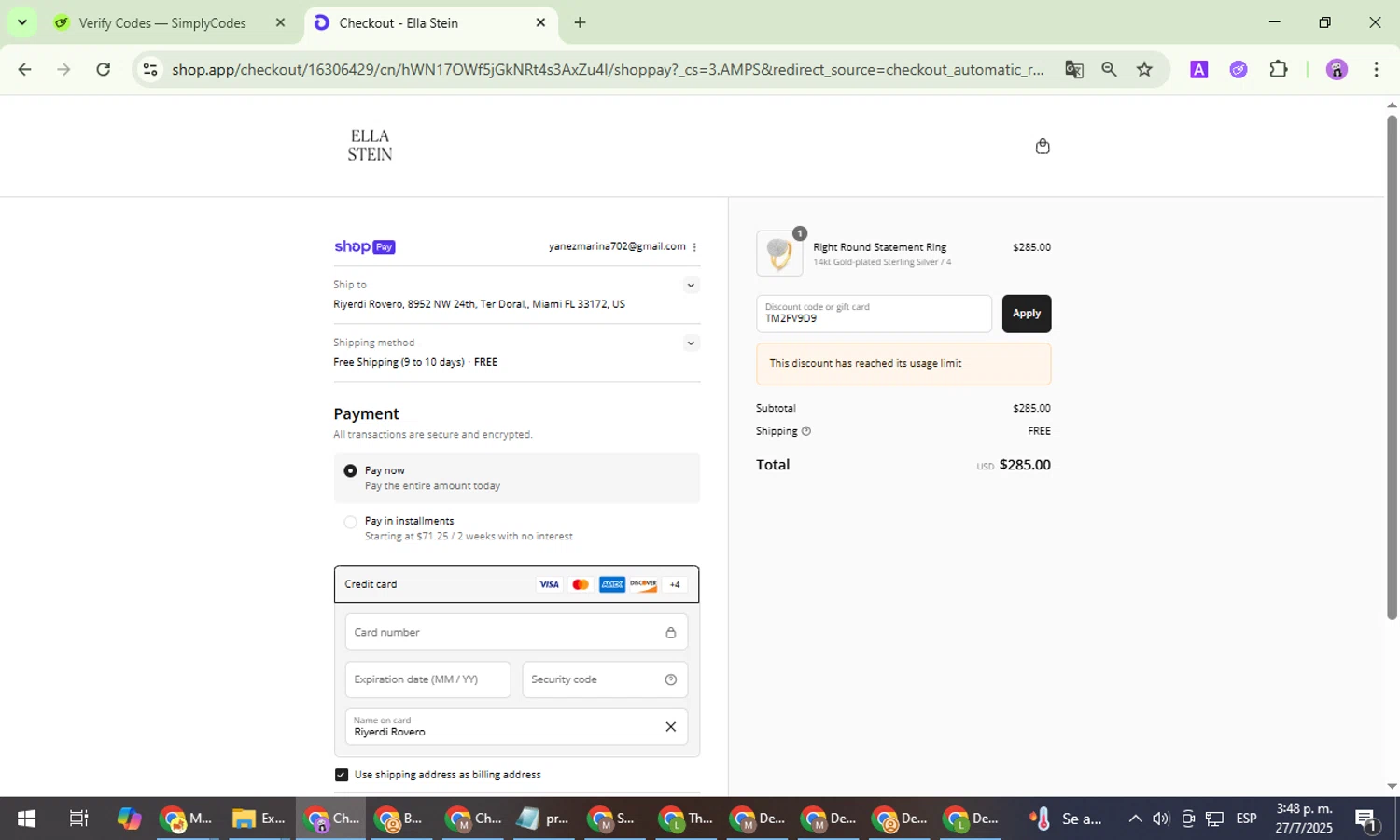1400x840 pixels.
Task: Open the Chrome profile avatar
Action: click(x=1337, y=69)
